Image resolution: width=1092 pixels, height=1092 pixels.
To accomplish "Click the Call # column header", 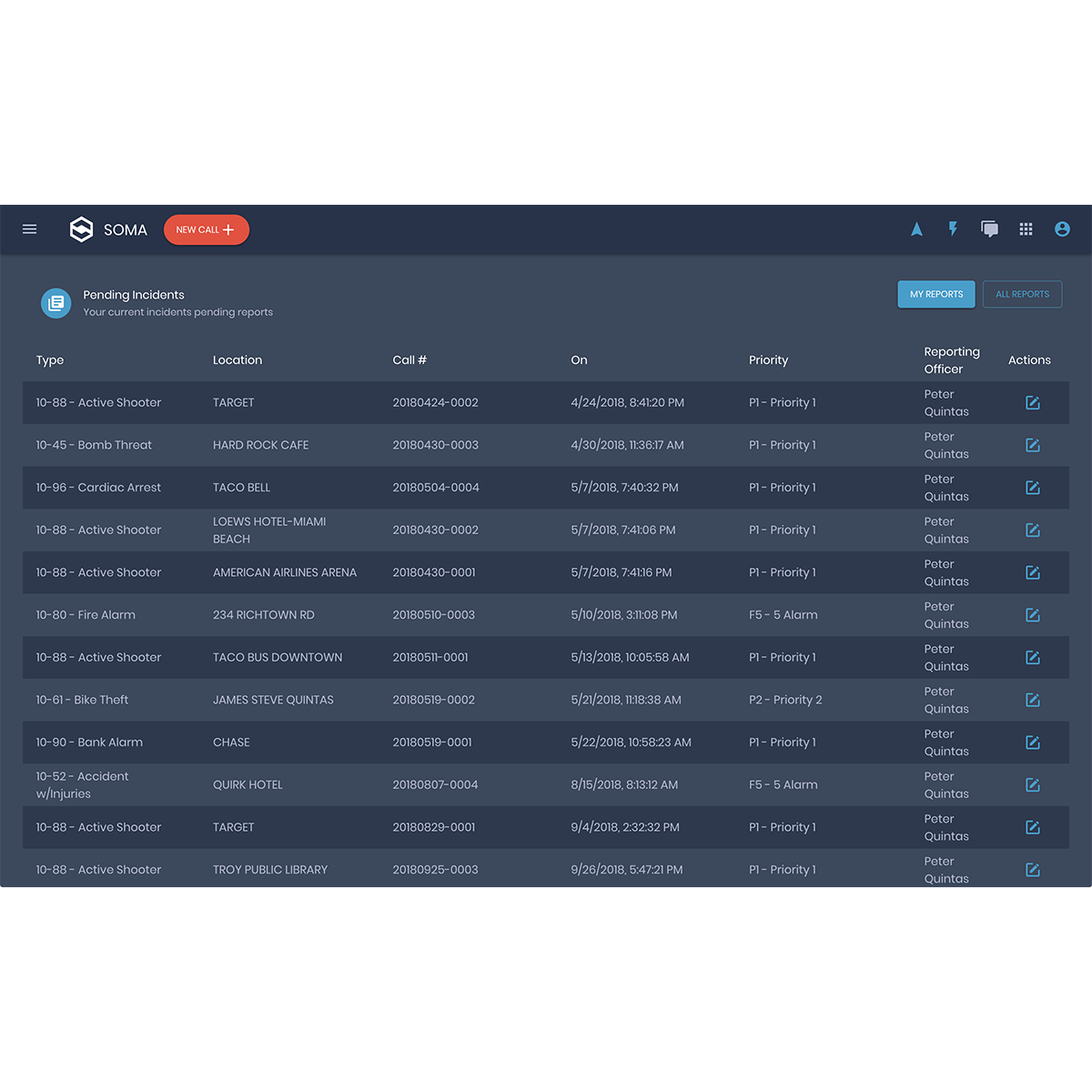I will coord(409,360).
